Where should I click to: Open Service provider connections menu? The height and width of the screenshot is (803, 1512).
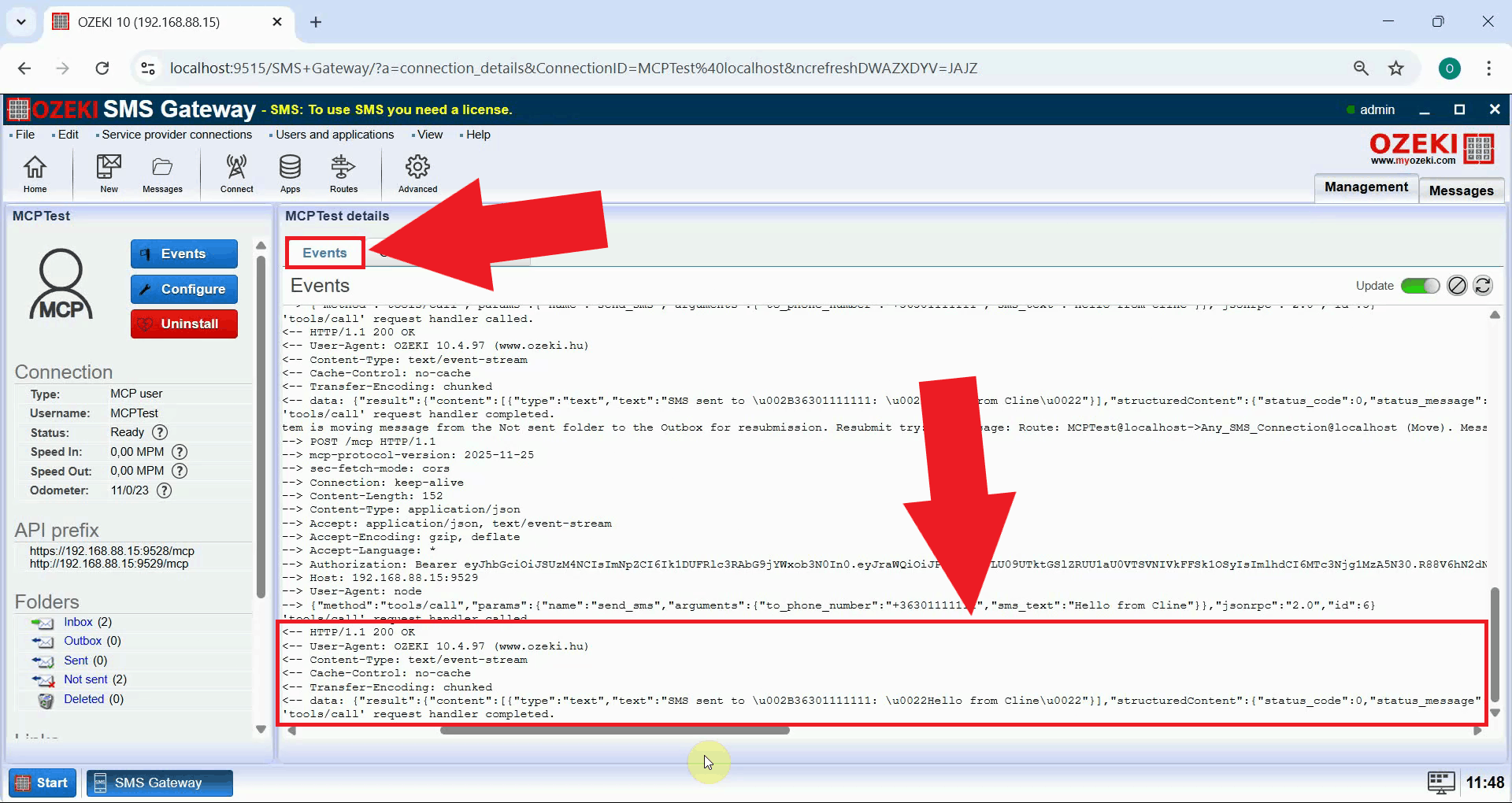176,135
